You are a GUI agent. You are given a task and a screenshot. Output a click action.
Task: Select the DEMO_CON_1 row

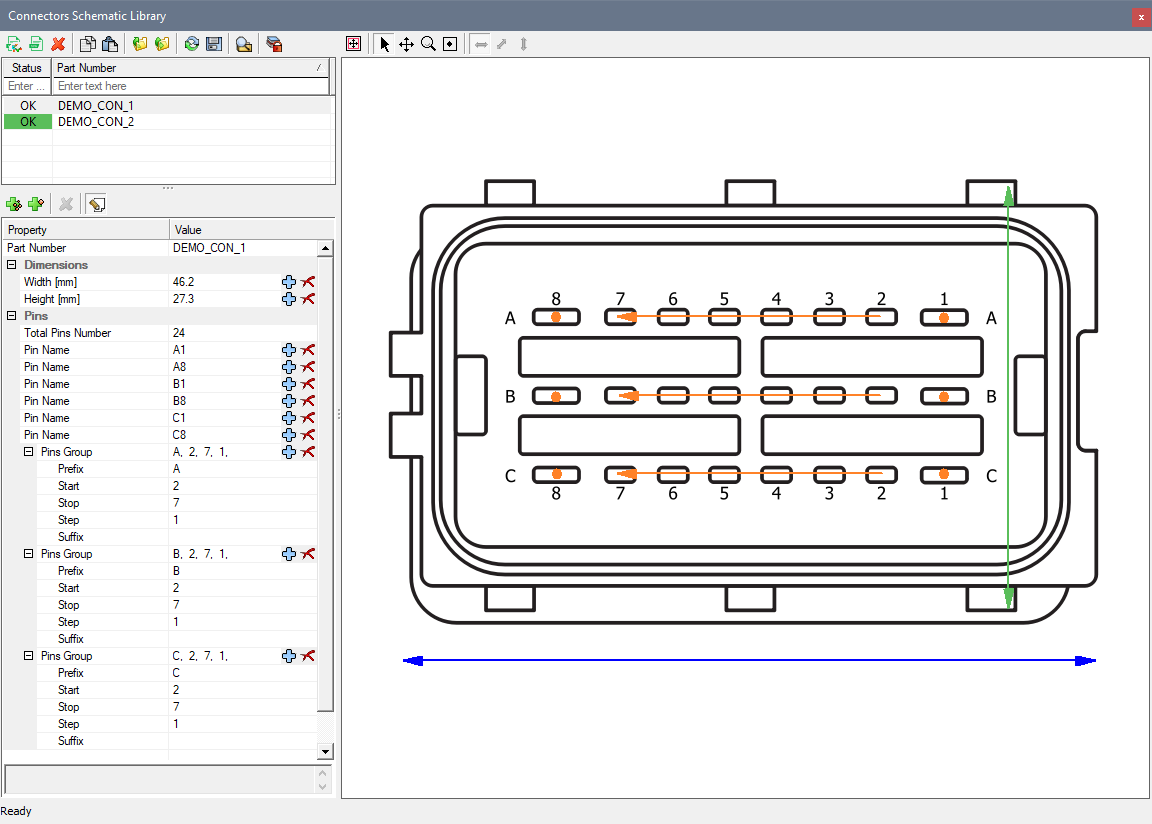96,105
